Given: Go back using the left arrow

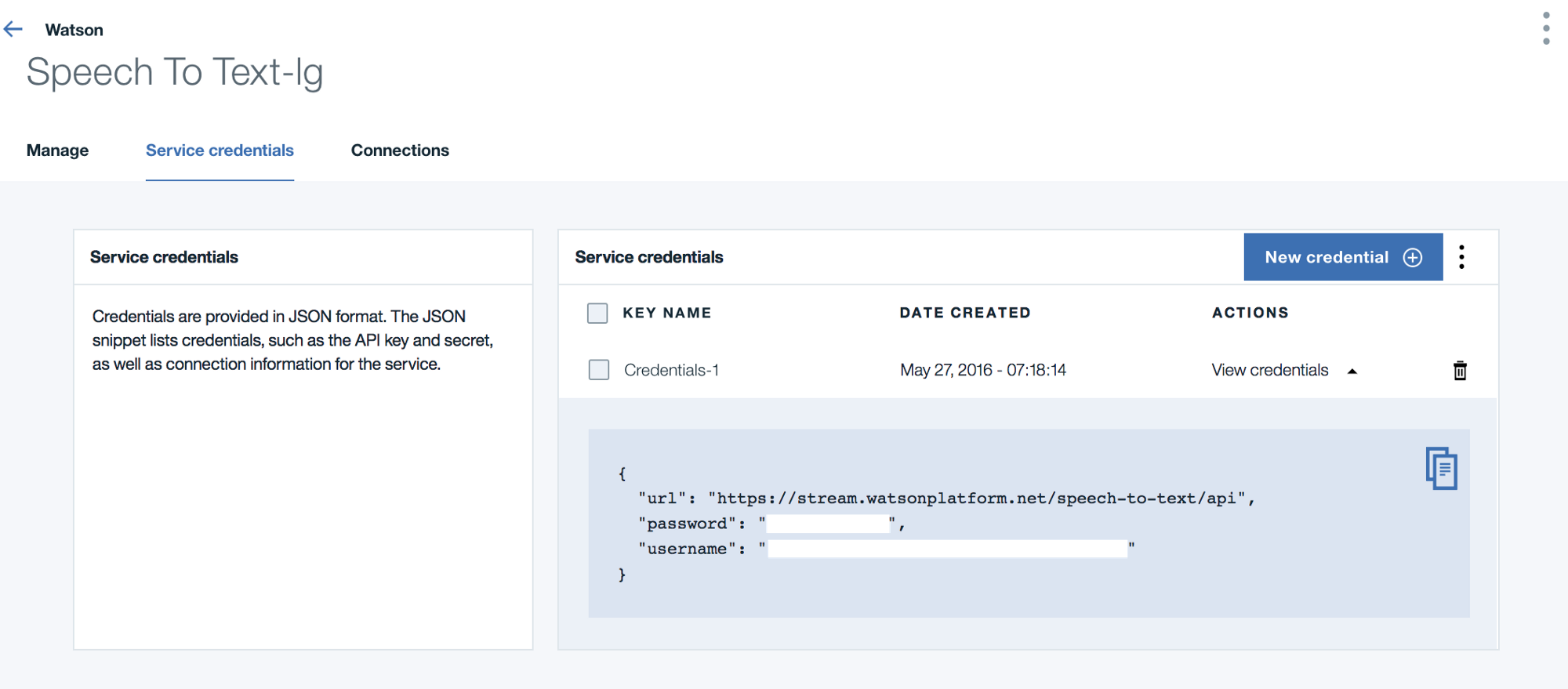Looking at the screenshot, I should pos(13,30).
